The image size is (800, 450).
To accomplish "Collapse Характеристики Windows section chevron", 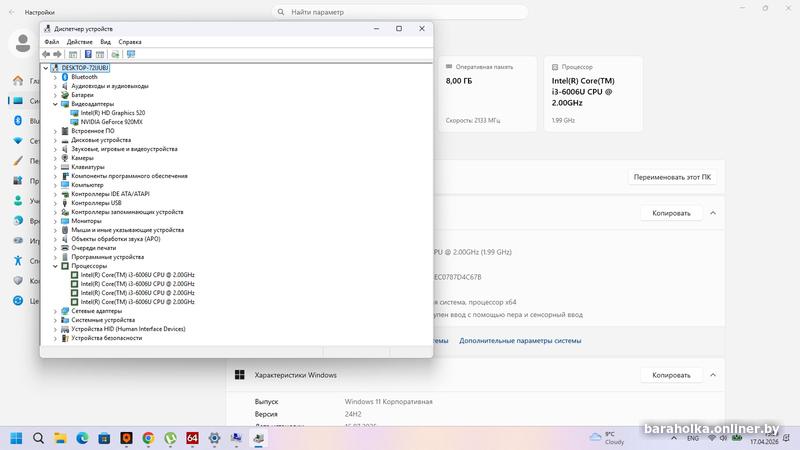I will click(x=713, y=375).
